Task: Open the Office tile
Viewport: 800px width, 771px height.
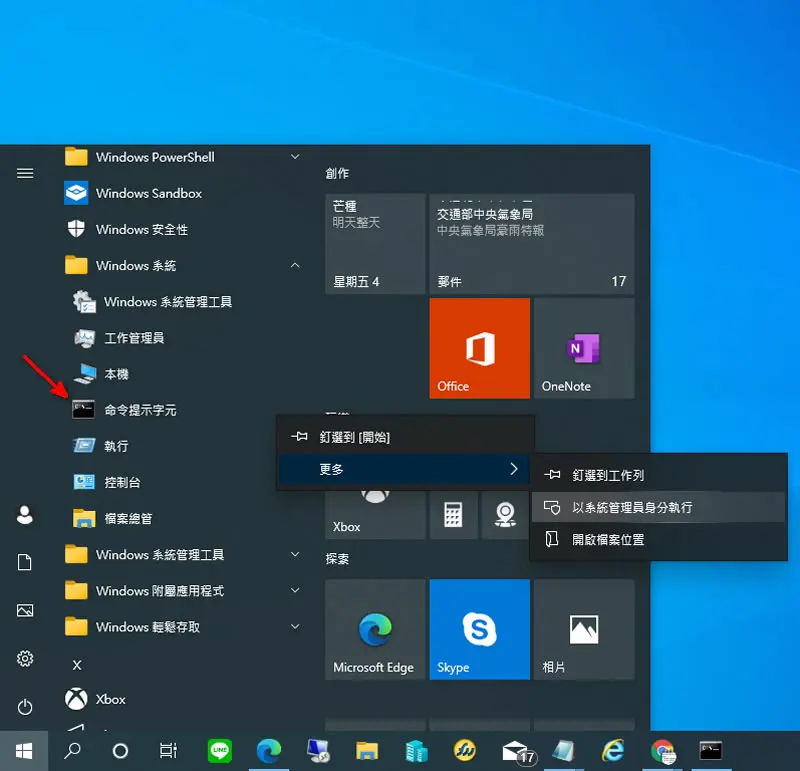Action: 479,348
